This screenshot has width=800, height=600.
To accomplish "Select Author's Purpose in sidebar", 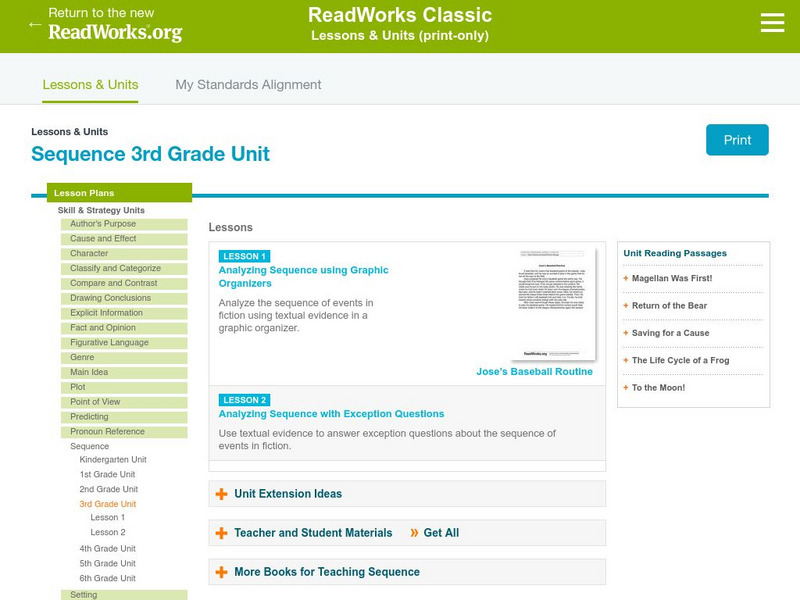I will (x=124, y=224).
